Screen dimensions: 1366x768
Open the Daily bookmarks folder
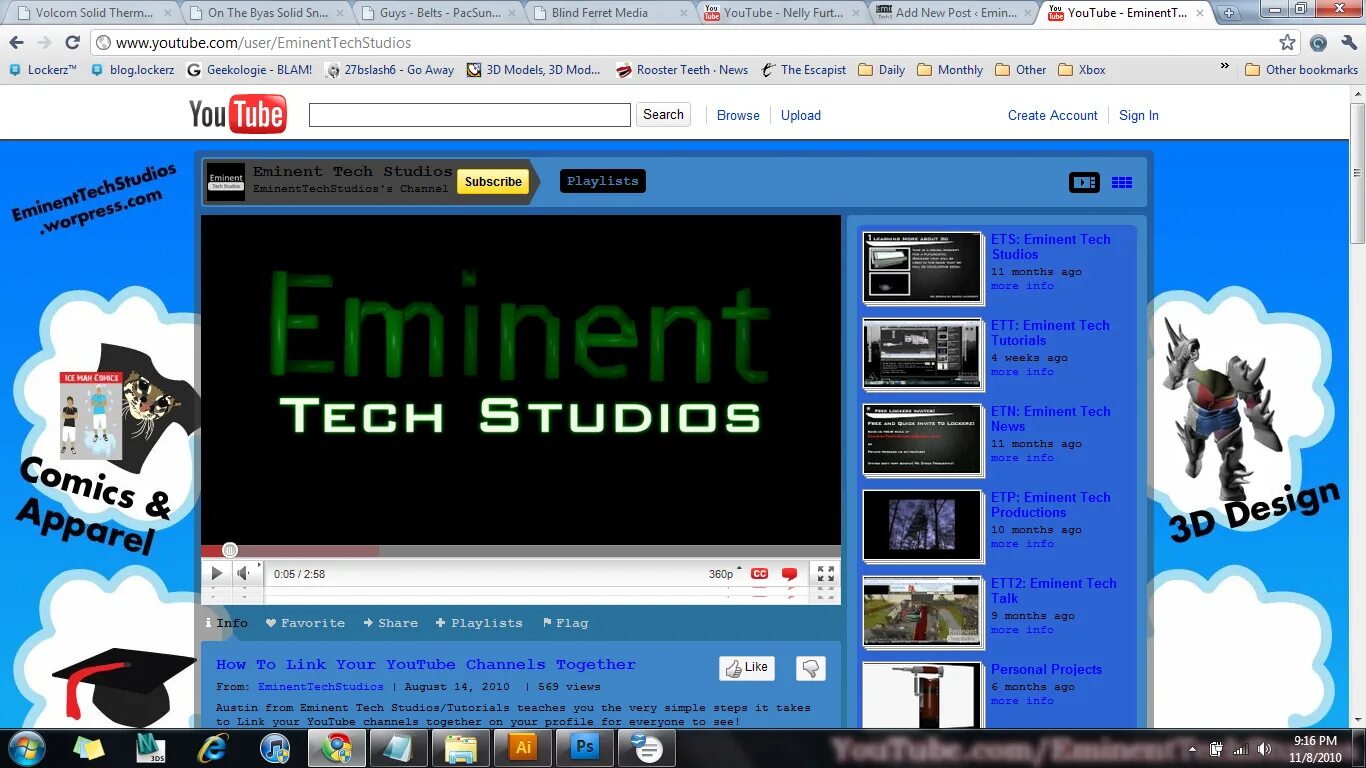[x=881, y=70]
